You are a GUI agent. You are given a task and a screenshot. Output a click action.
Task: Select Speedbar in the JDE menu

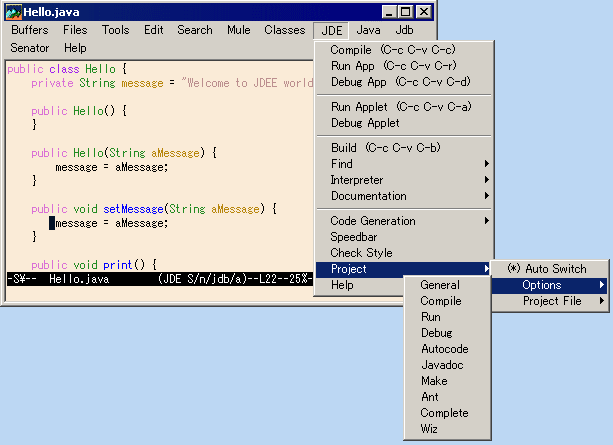tap(403, 237)
